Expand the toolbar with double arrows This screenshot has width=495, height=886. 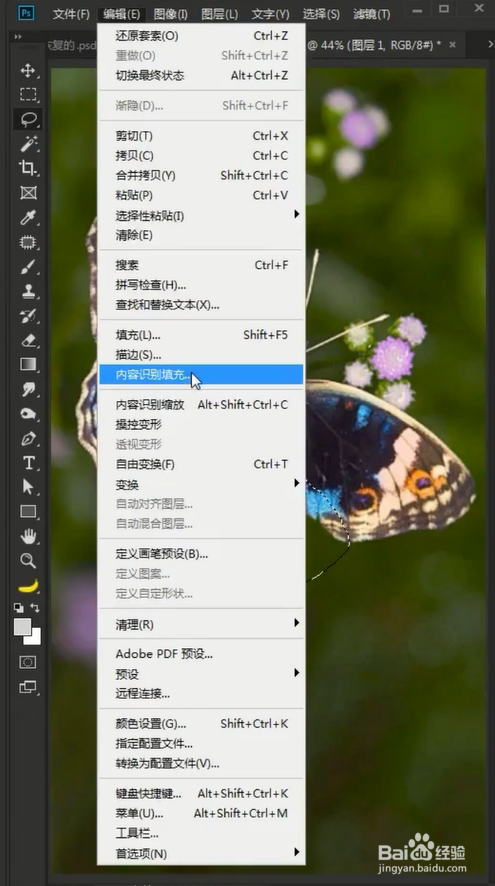tap(18, 37)
